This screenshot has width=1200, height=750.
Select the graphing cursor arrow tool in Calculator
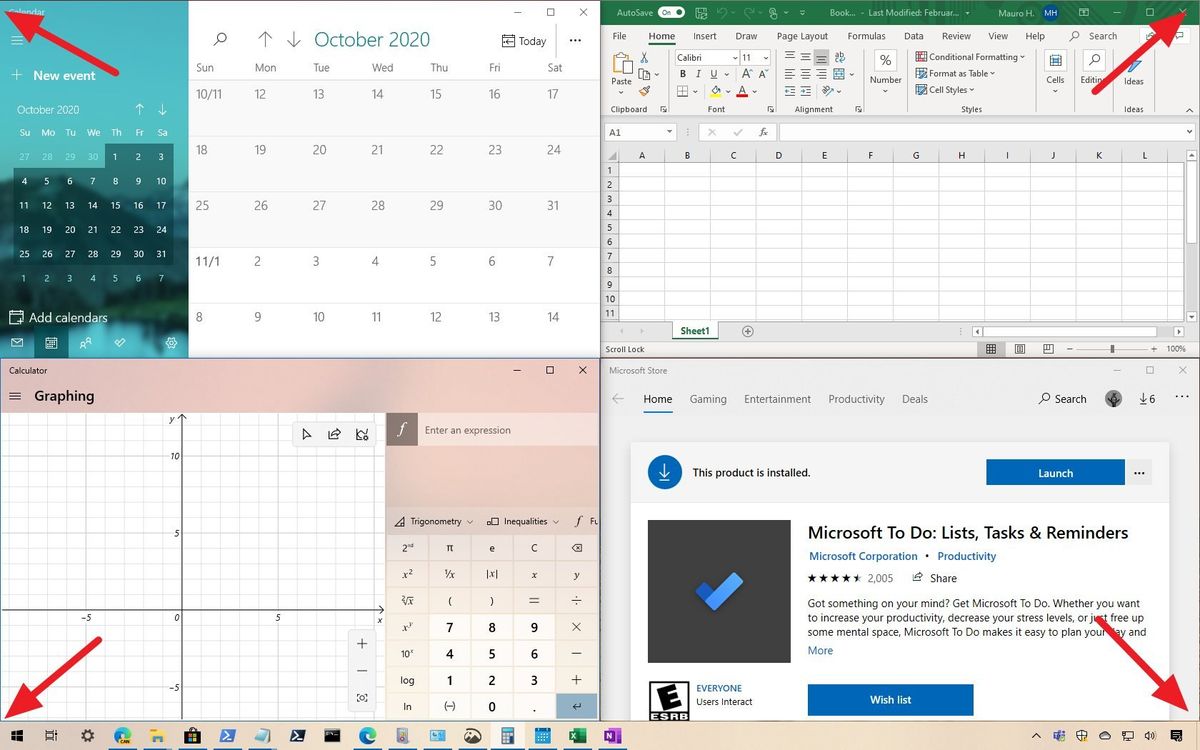[307, 434]
